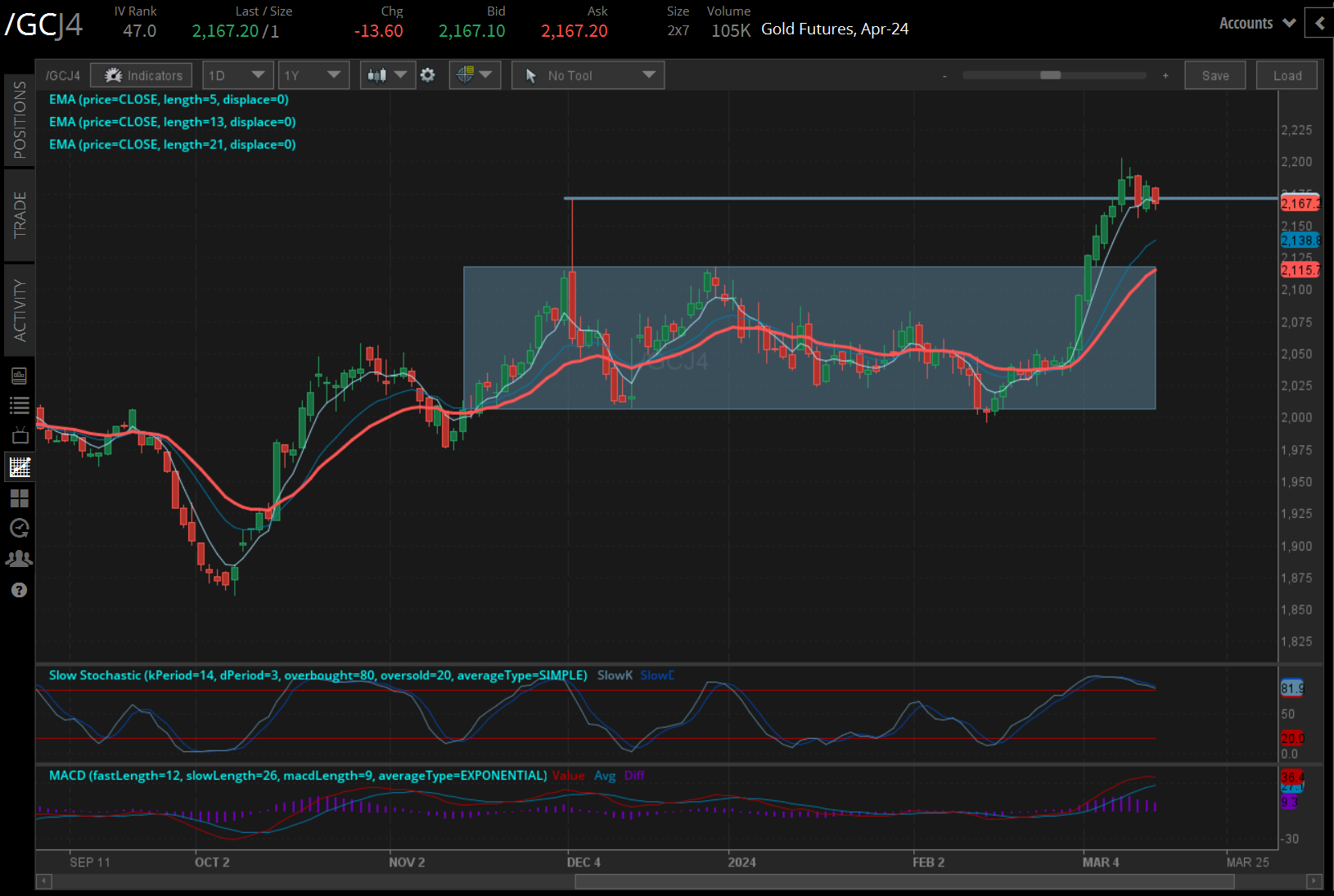Image resolution: width=1334 pixels, height=896 pixels.
Task: Click the clock history icon in sidebar
Action: click(20, 528)
